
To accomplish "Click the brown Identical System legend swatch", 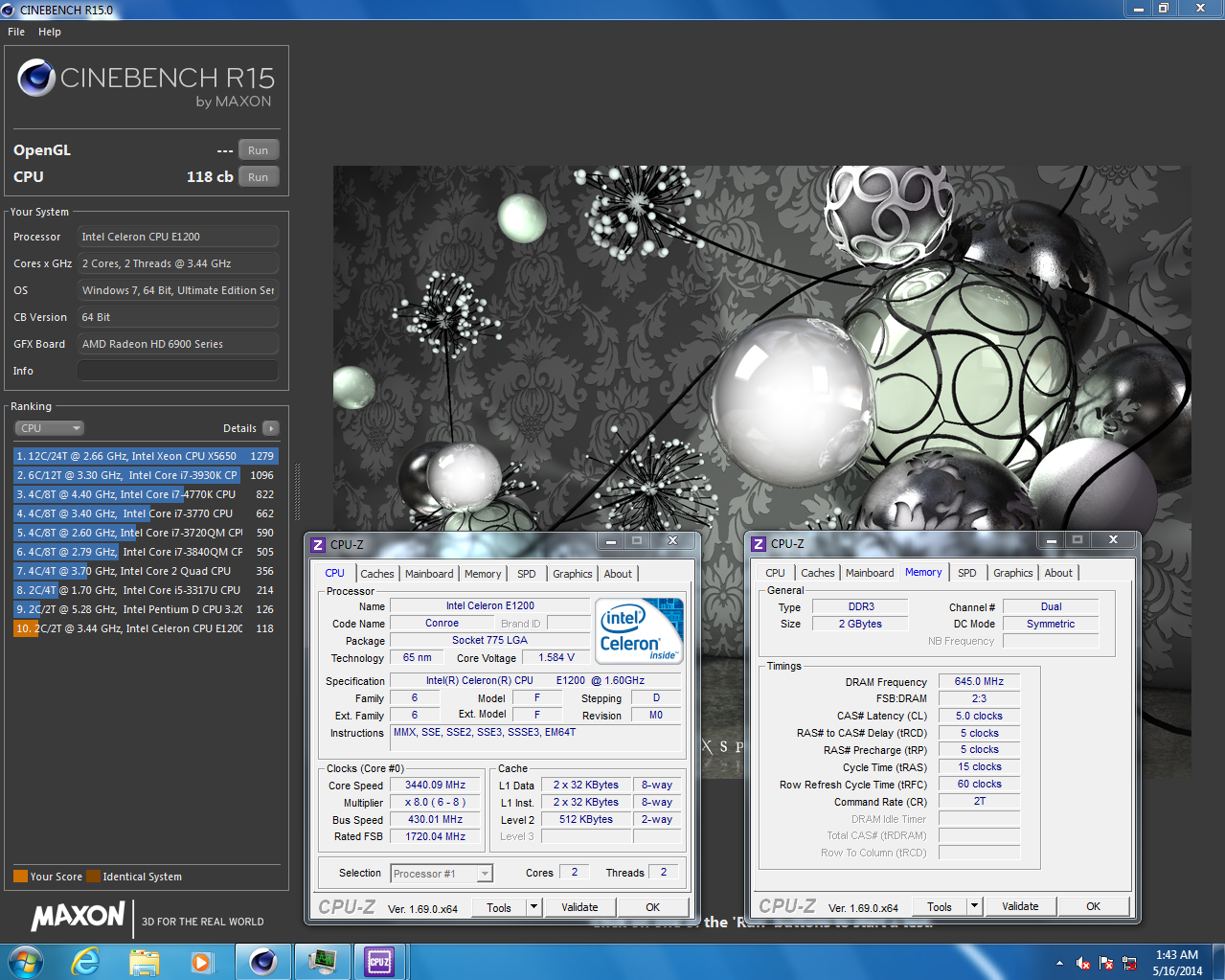I will (93, 877).
